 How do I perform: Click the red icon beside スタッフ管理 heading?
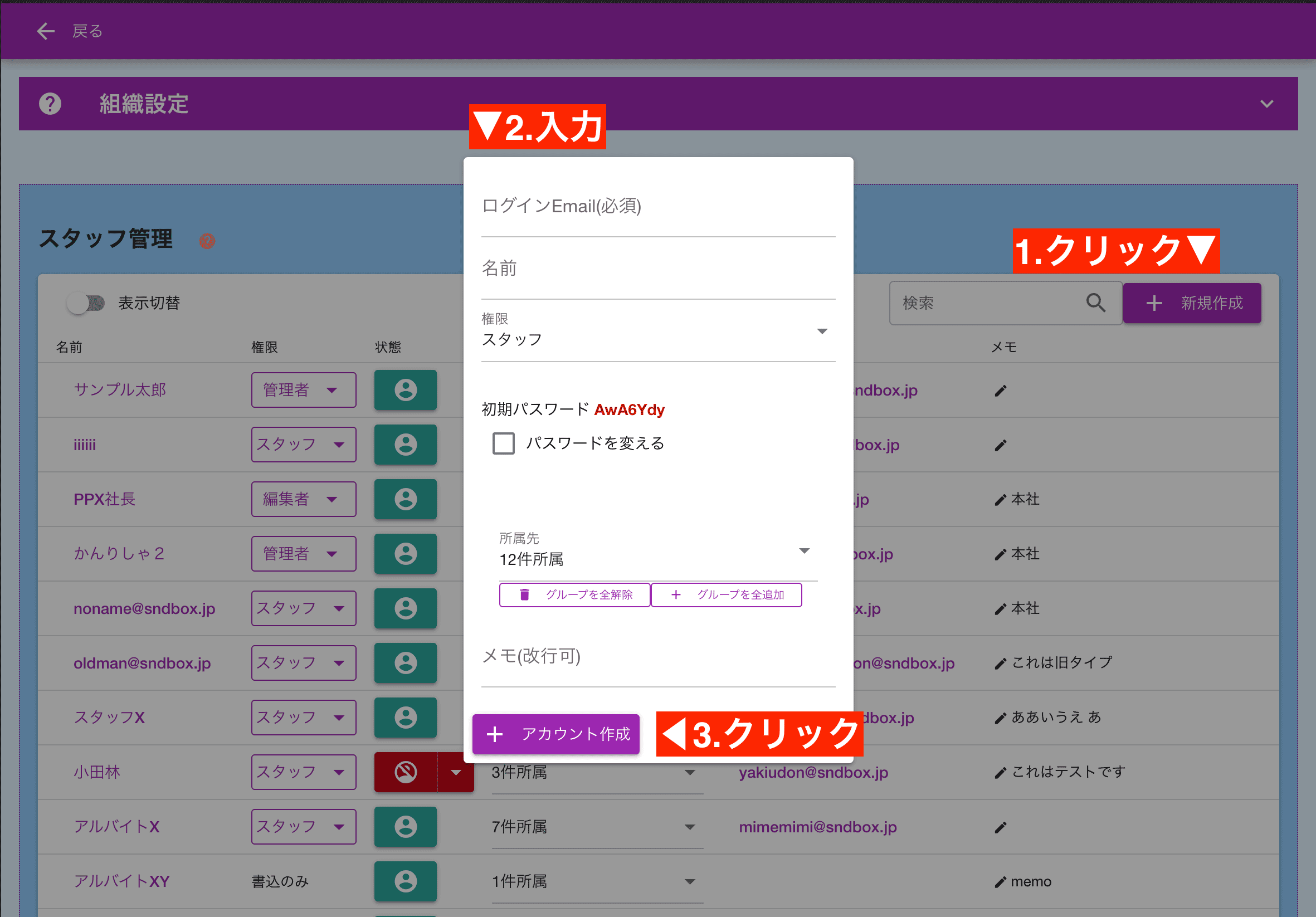tap(207, 242)
